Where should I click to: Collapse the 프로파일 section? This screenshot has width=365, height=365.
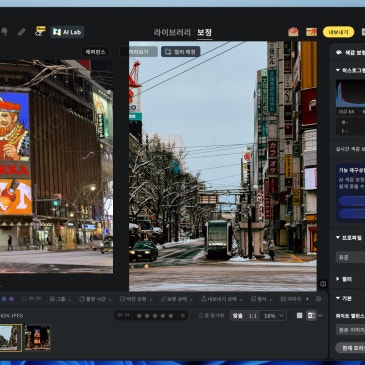point(338,237)
